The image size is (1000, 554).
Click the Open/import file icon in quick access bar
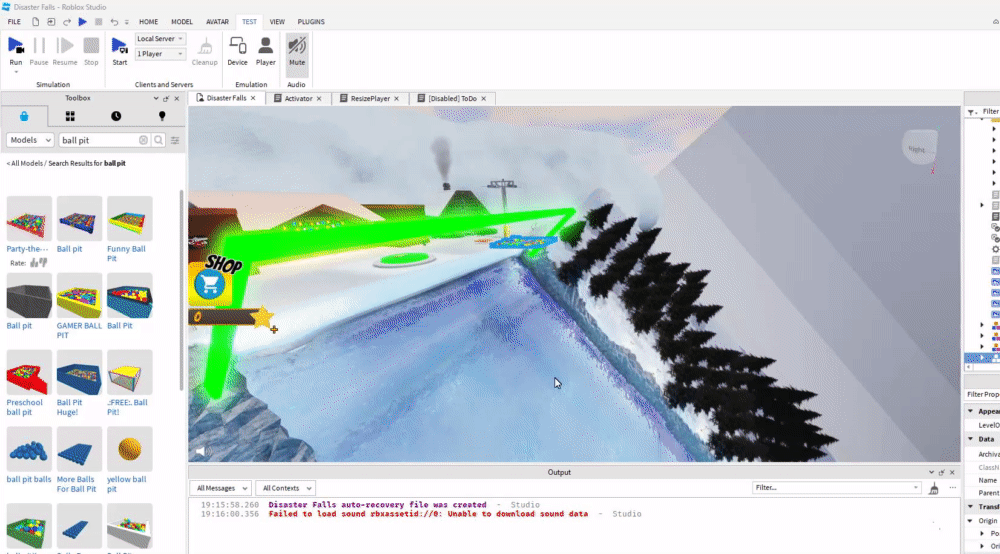click(51, 22)
